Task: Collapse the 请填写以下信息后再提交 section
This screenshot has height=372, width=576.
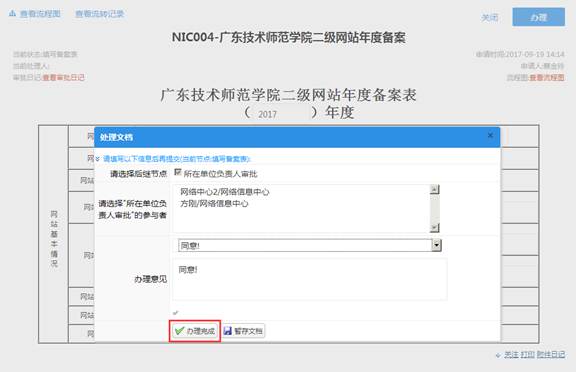Action: coord(98,159)
